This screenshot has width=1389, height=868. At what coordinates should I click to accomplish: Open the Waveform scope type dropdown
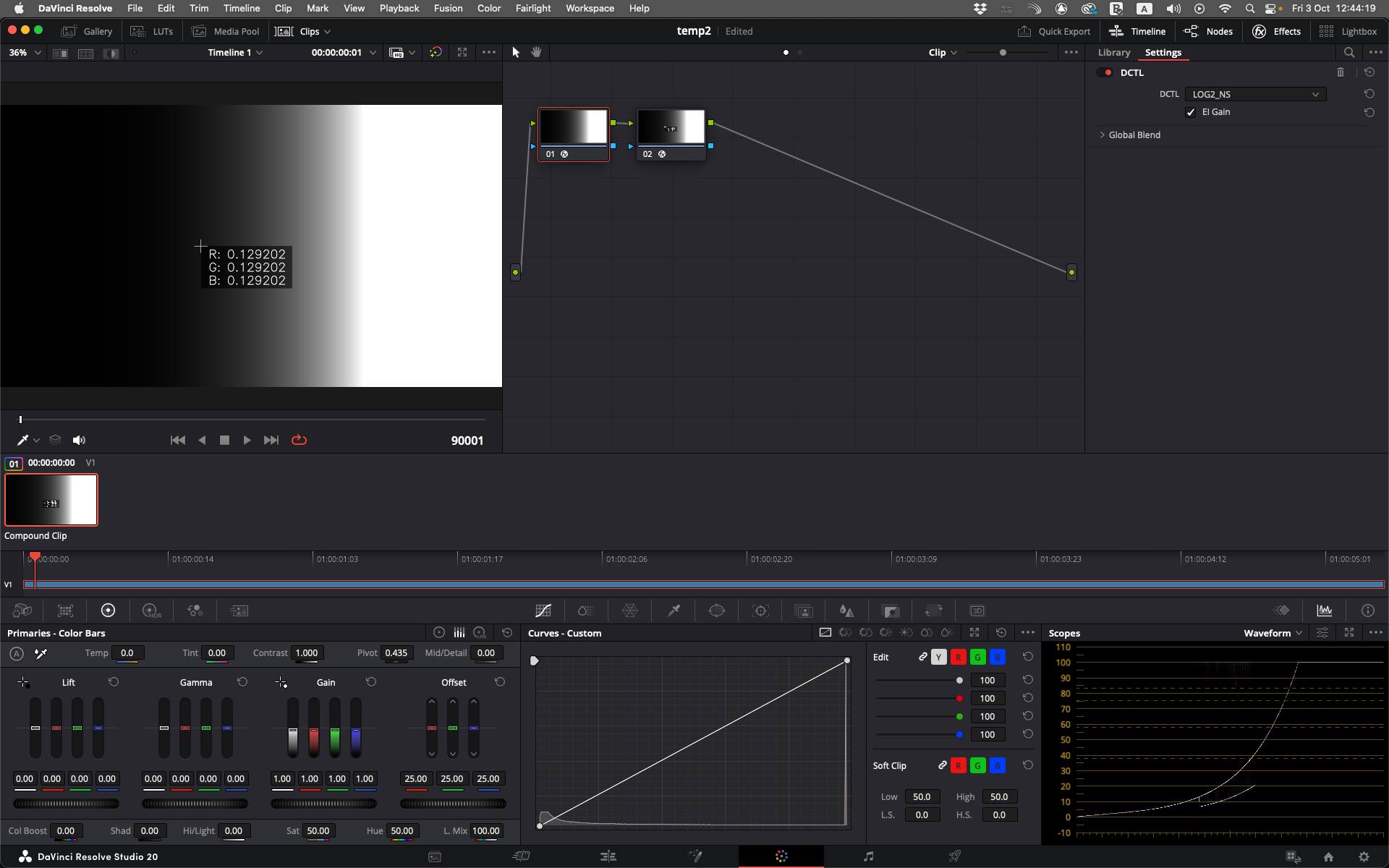pyautogui.click(x=1273, y=633)
